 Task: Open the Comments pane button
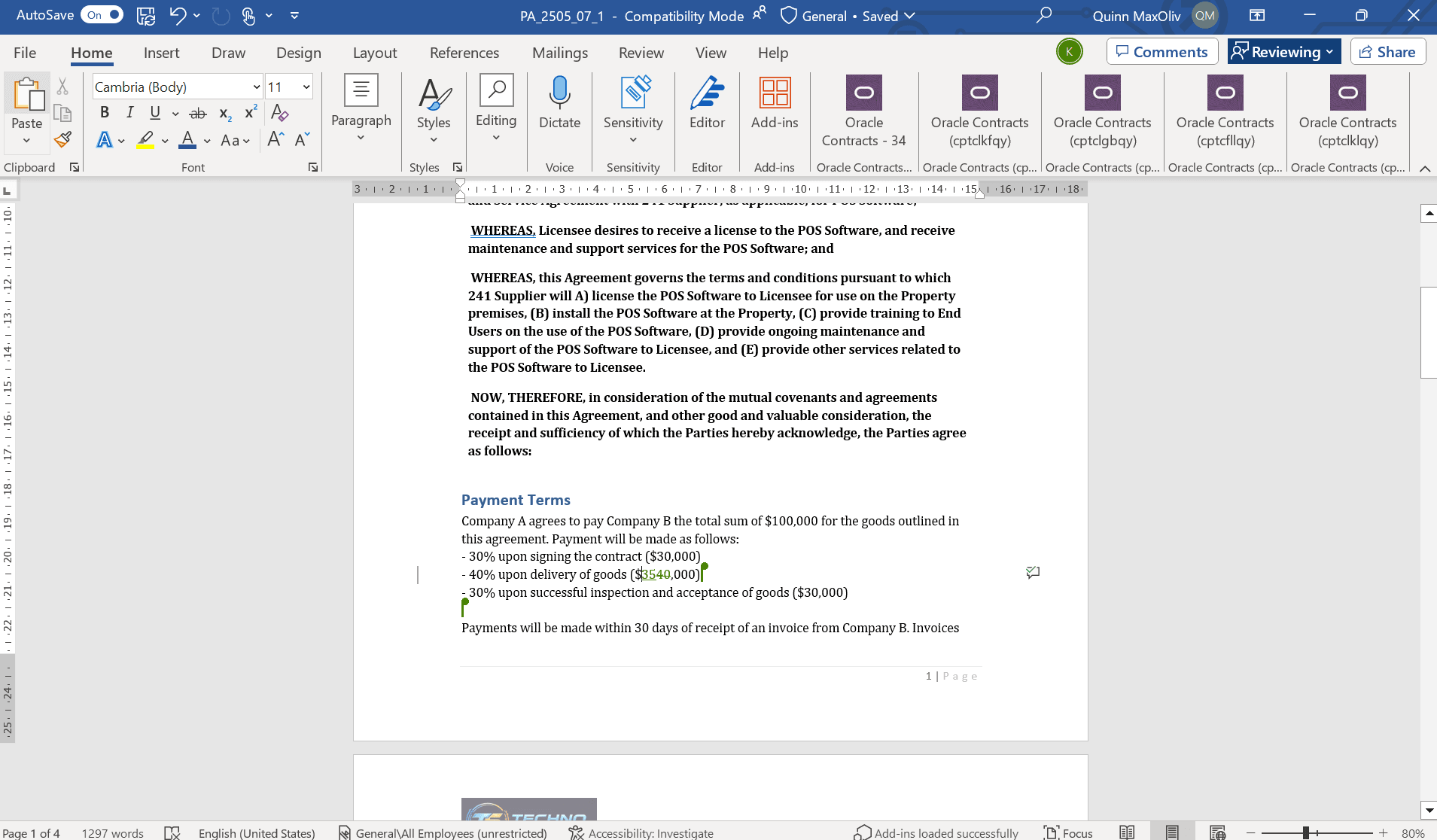[x=1162, y=52]
